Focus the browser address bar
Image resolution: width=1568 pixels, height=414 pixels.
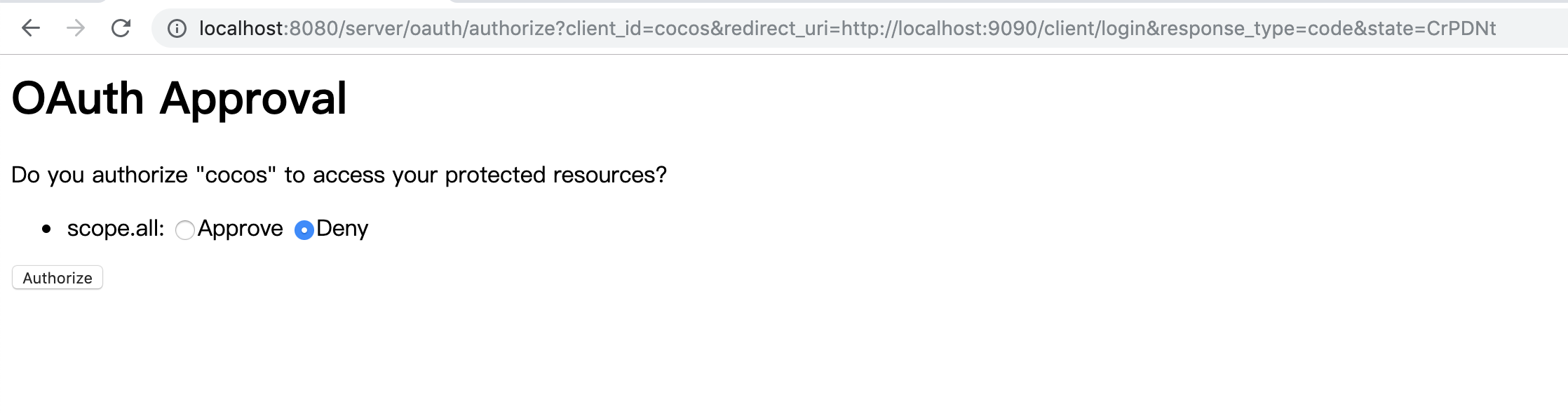click(x=842, y=28)
